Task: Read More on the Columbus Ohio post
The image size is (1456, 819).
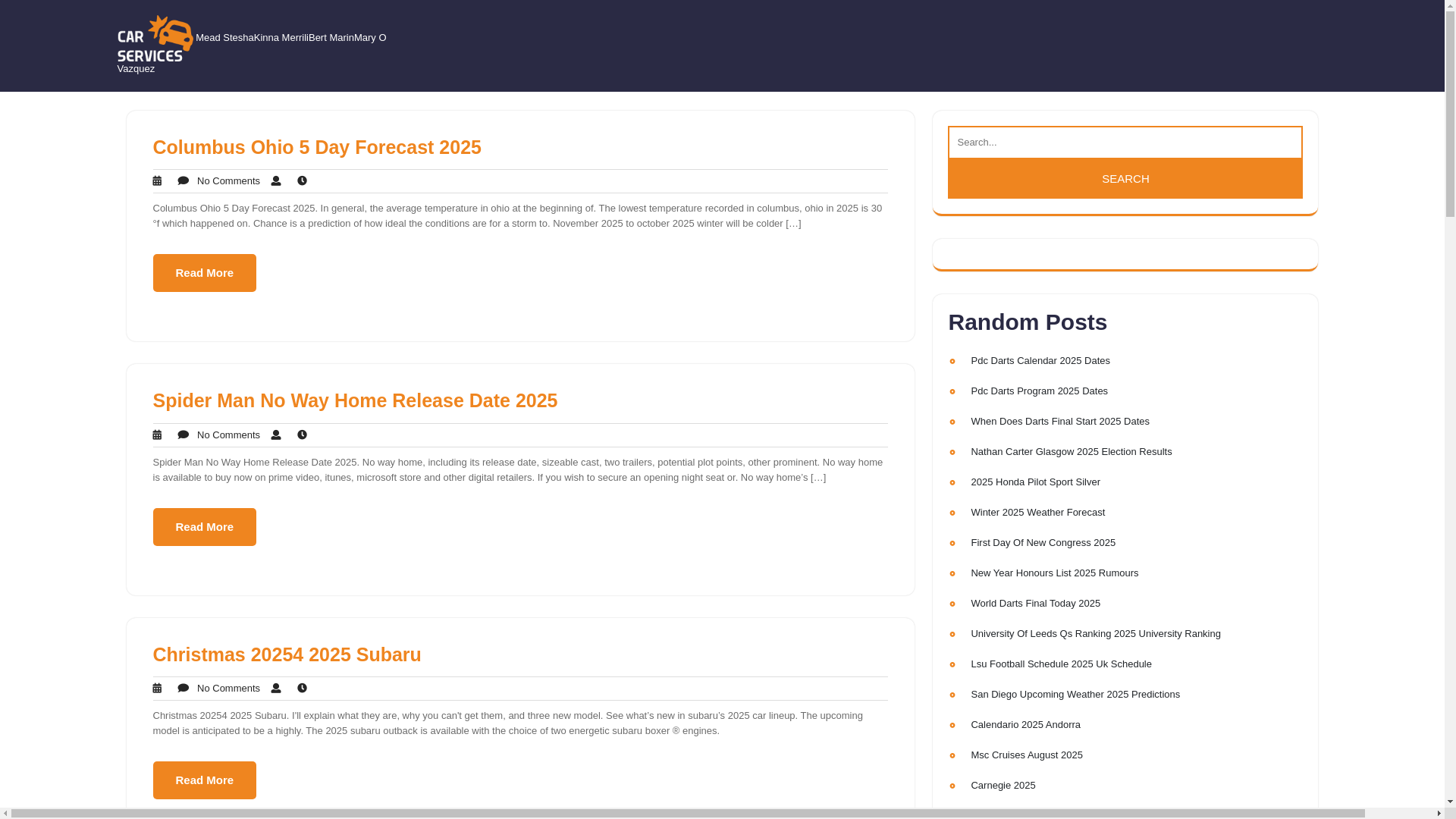Action: click(205, 273)
